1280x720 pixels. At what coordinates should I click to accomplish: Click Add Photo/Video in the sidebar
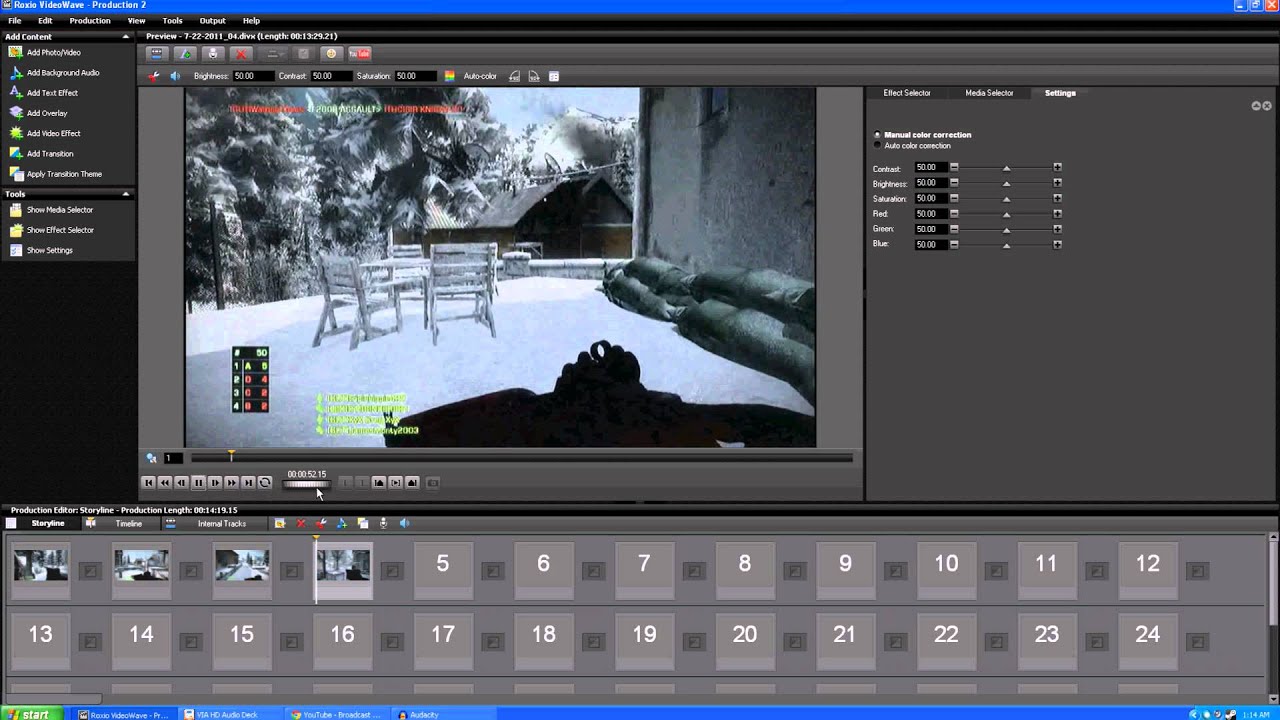tap(54, 52)
